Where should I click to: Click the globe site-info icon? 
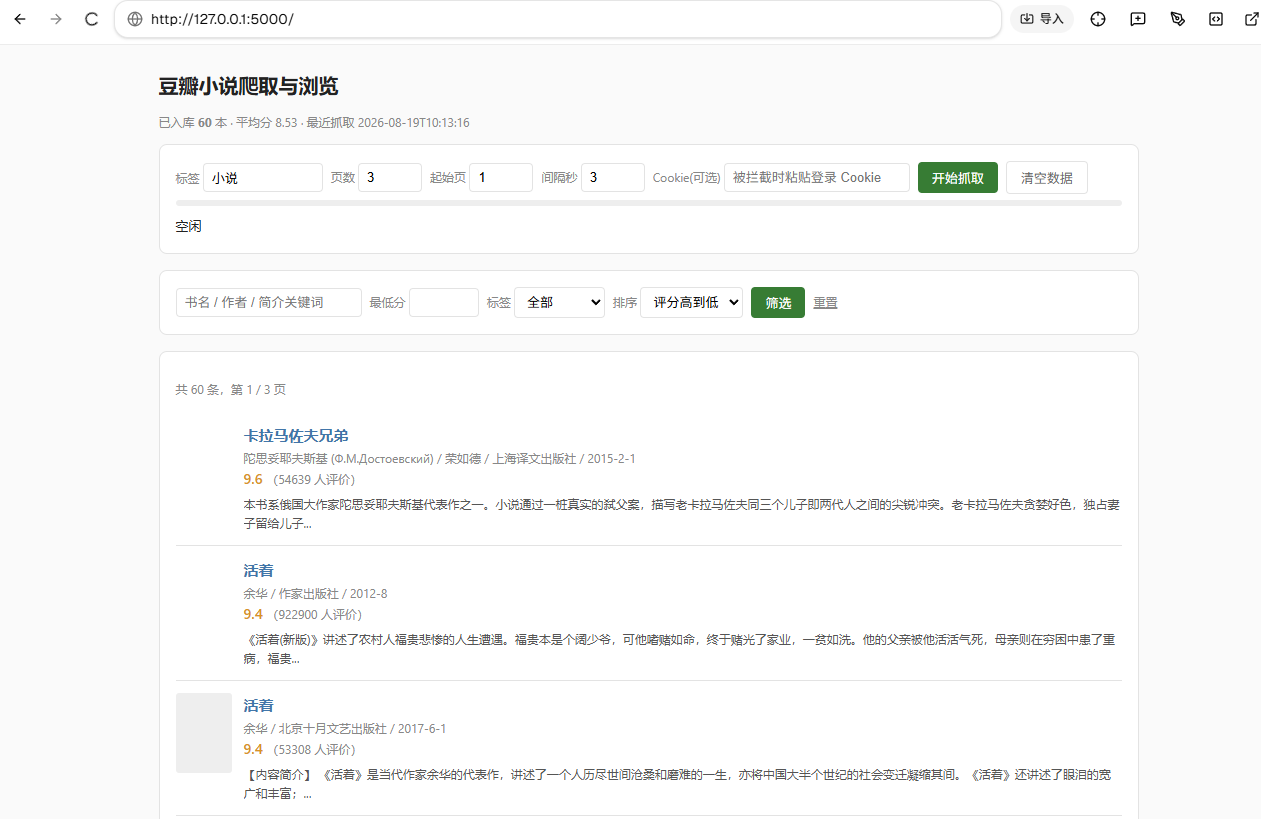coord(135,19)
